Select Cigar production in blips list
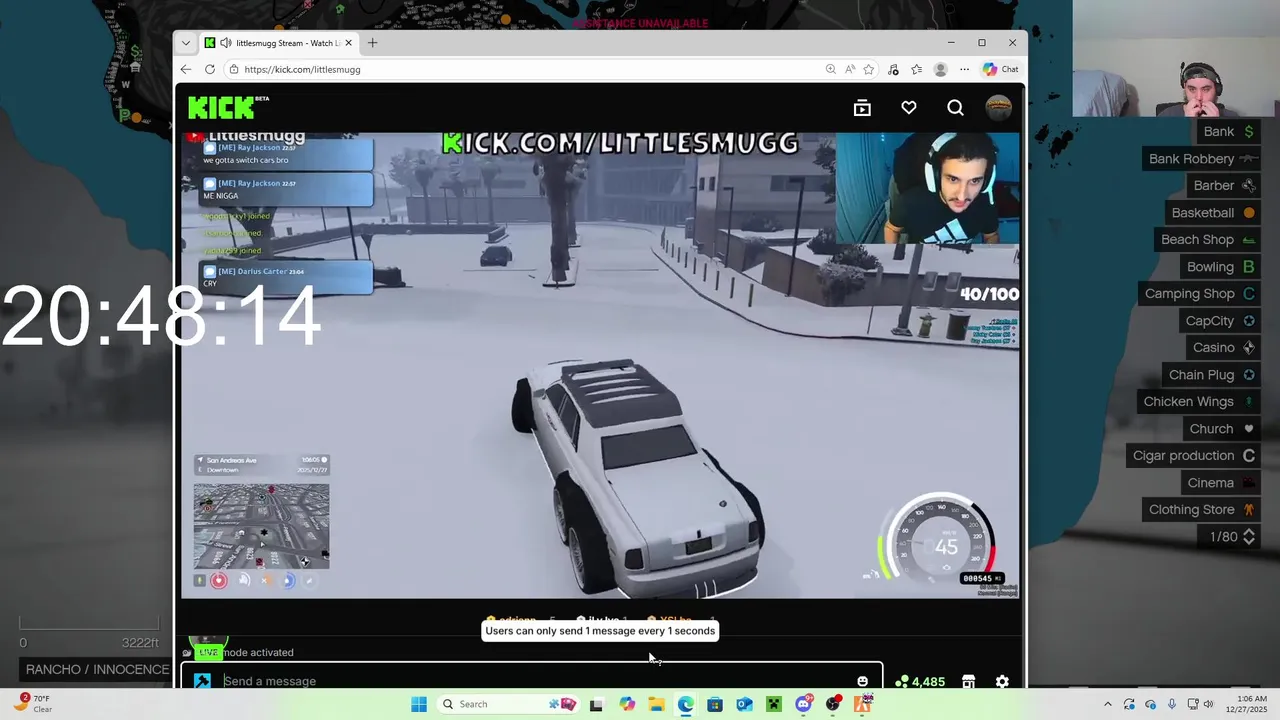1280x720 pixels. point(1194,455)
